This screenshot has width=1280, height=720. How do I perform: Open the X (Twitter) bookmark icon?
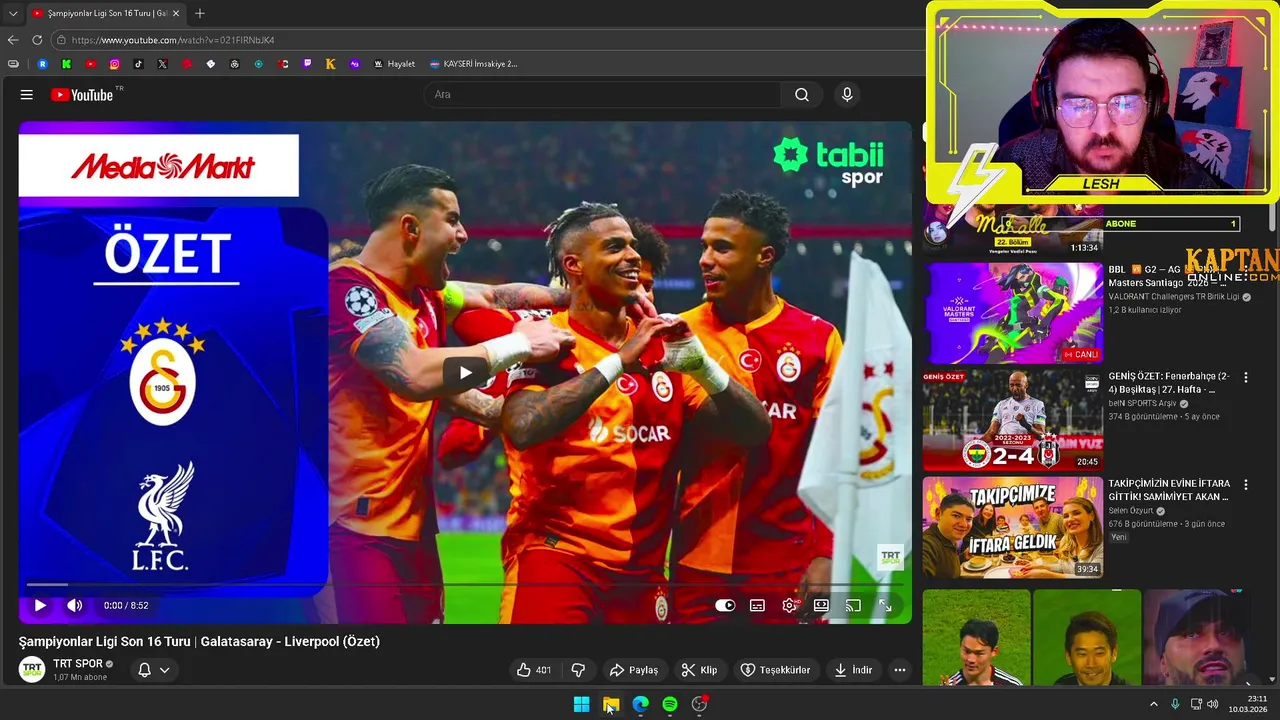click(x=162, y=64)
